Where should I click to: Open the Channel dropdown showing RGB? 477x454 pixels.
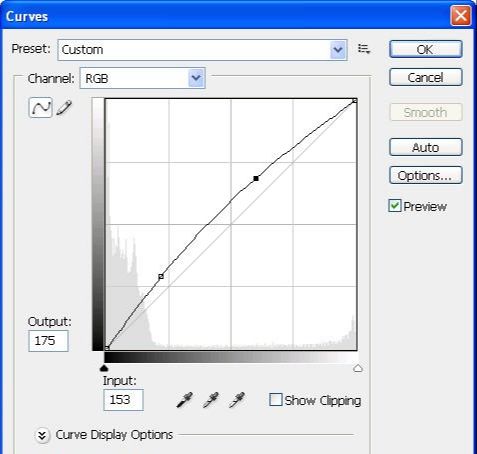click(143, 78)
